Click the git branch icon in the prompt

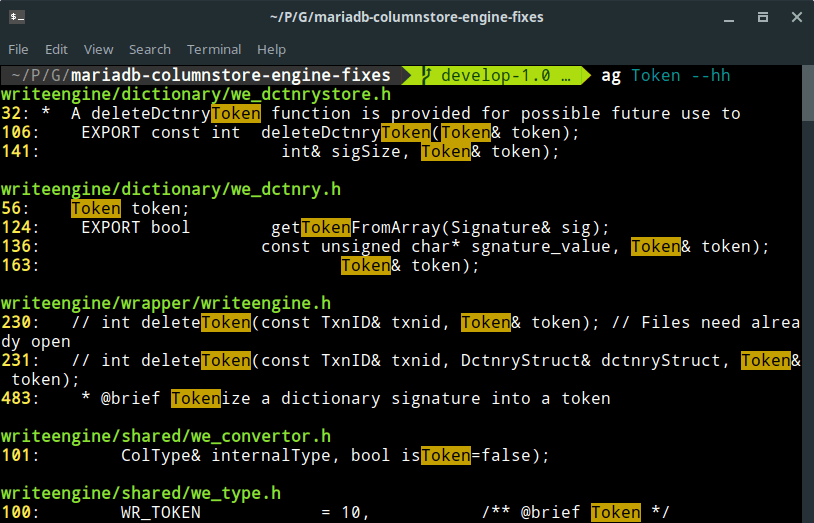[426, 76]
